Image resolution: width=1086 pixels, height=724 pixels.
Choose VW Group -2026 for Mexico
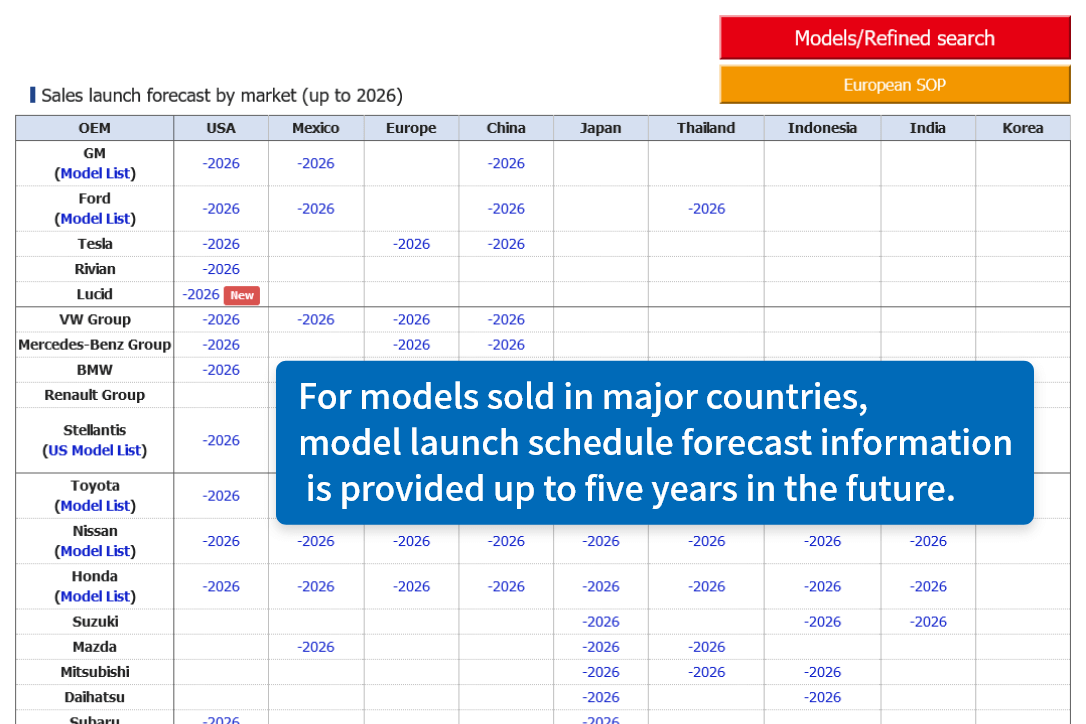click(316, 319)
